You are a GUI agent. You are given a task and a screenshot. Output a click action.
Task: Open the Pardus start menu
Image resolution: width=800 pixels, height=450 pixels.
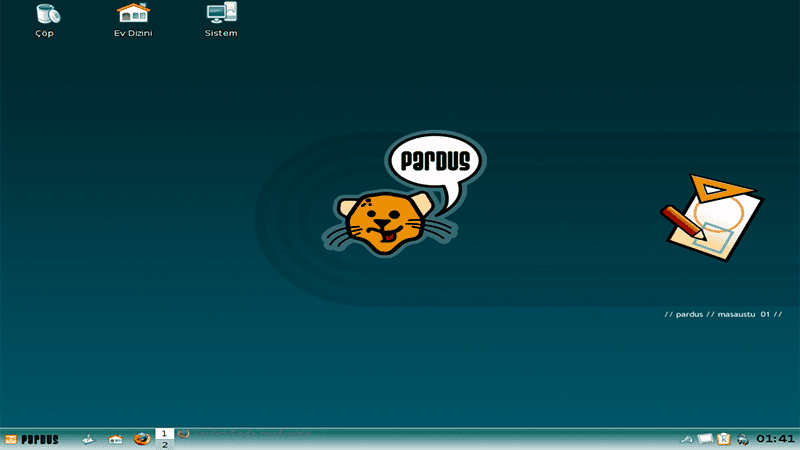[32, 438]
